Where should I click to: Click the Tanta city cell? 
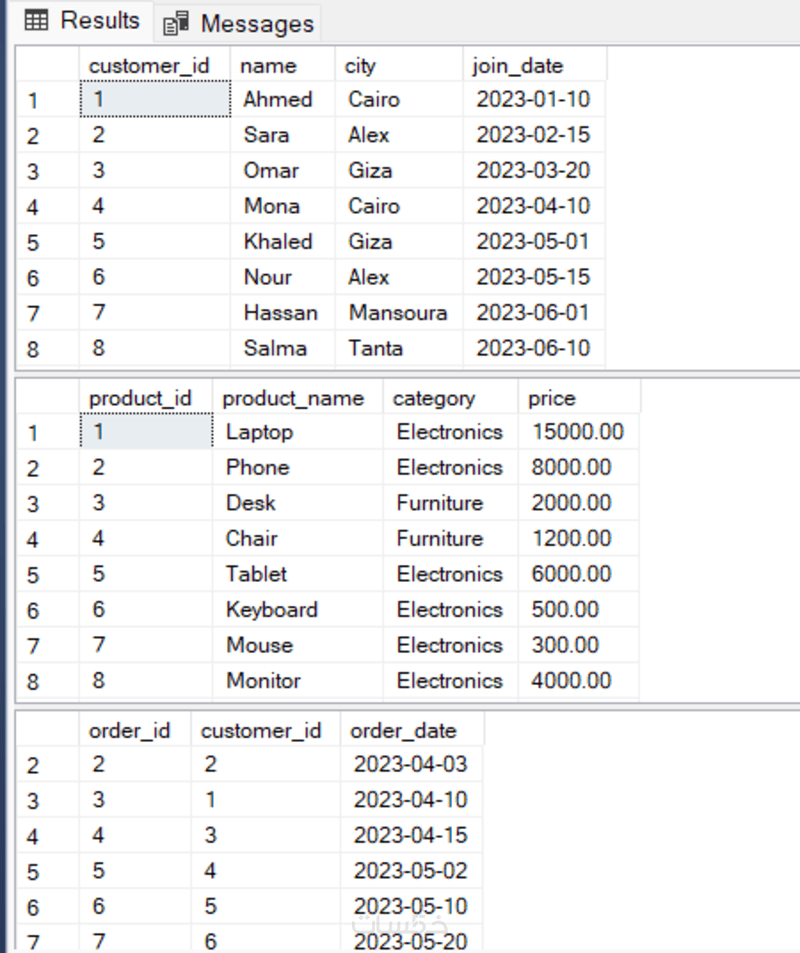pyautogui.click(x=376, y=349)
